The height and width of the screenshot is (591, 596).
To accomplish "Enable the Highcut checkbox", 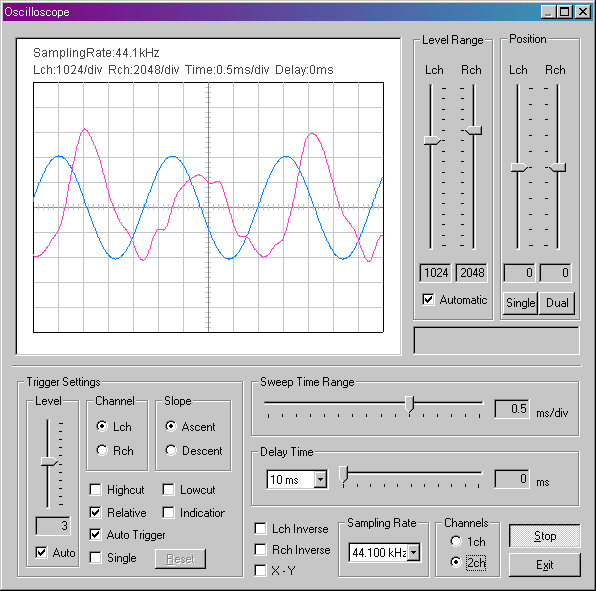I will pos(95,490).
